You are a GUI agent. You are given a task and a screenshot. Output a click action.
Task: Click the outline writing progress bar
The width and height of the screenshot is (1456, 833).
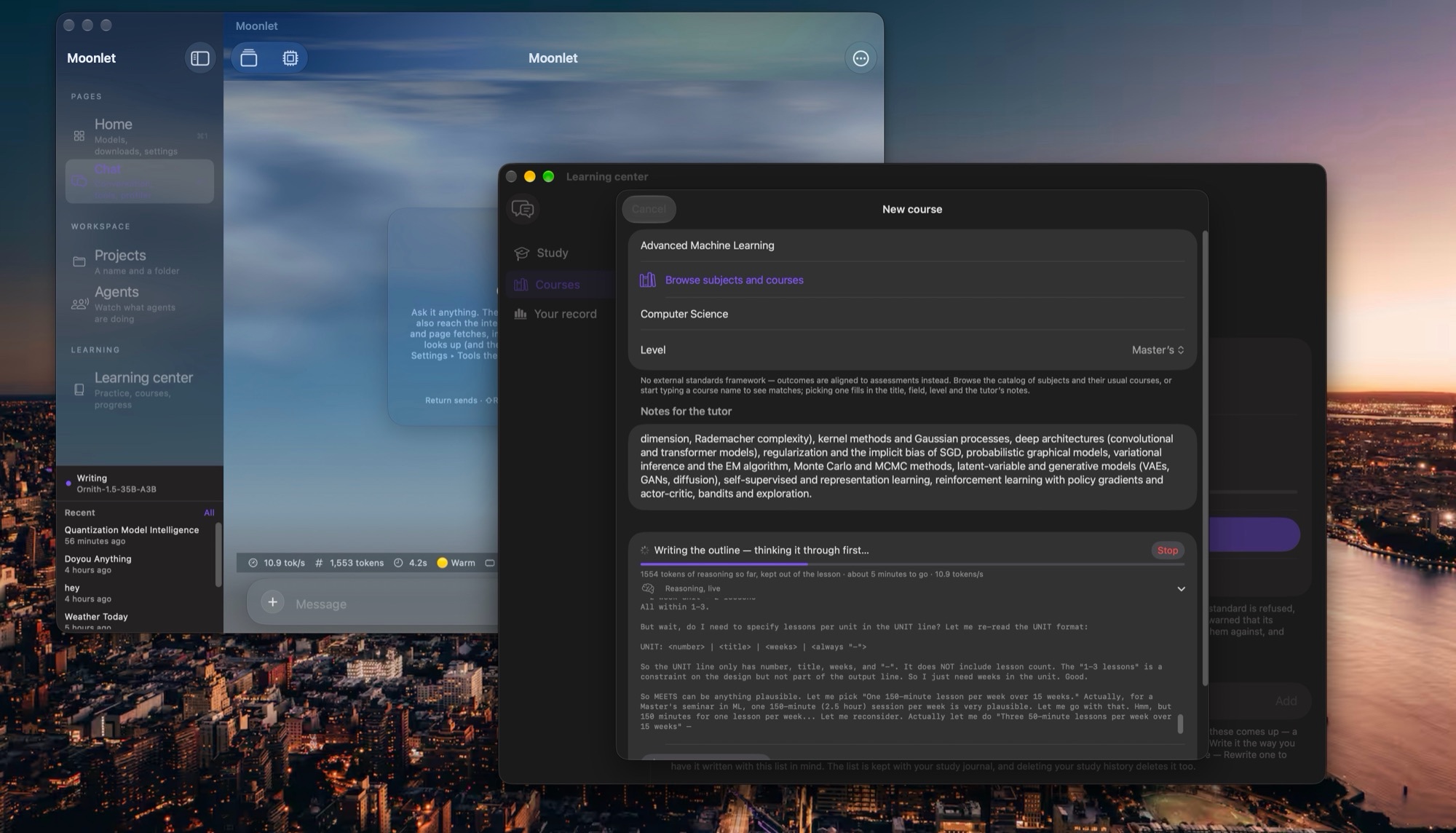[x=912, y=564]
